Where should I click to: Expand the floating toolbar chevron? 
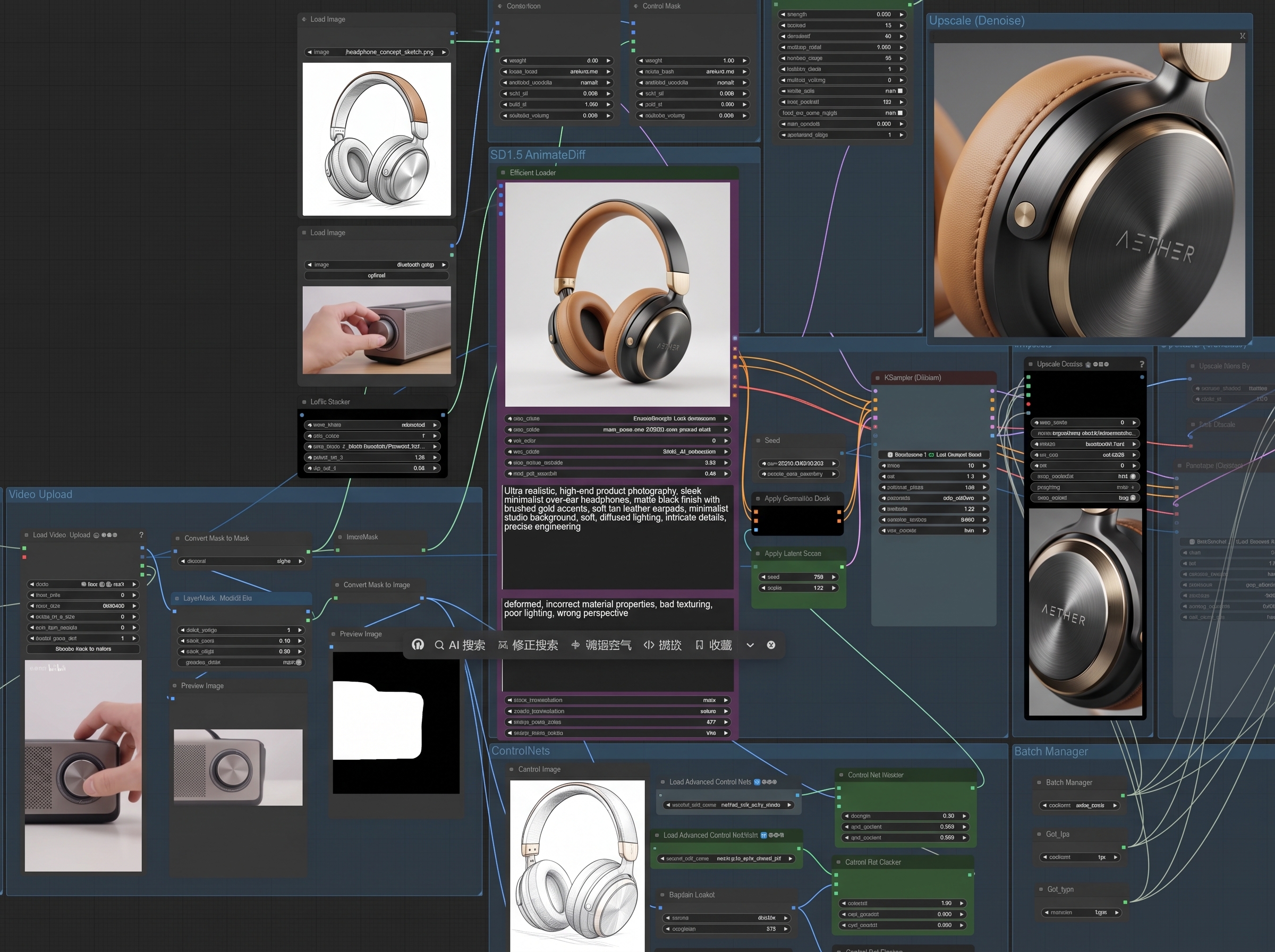point(750,645)
